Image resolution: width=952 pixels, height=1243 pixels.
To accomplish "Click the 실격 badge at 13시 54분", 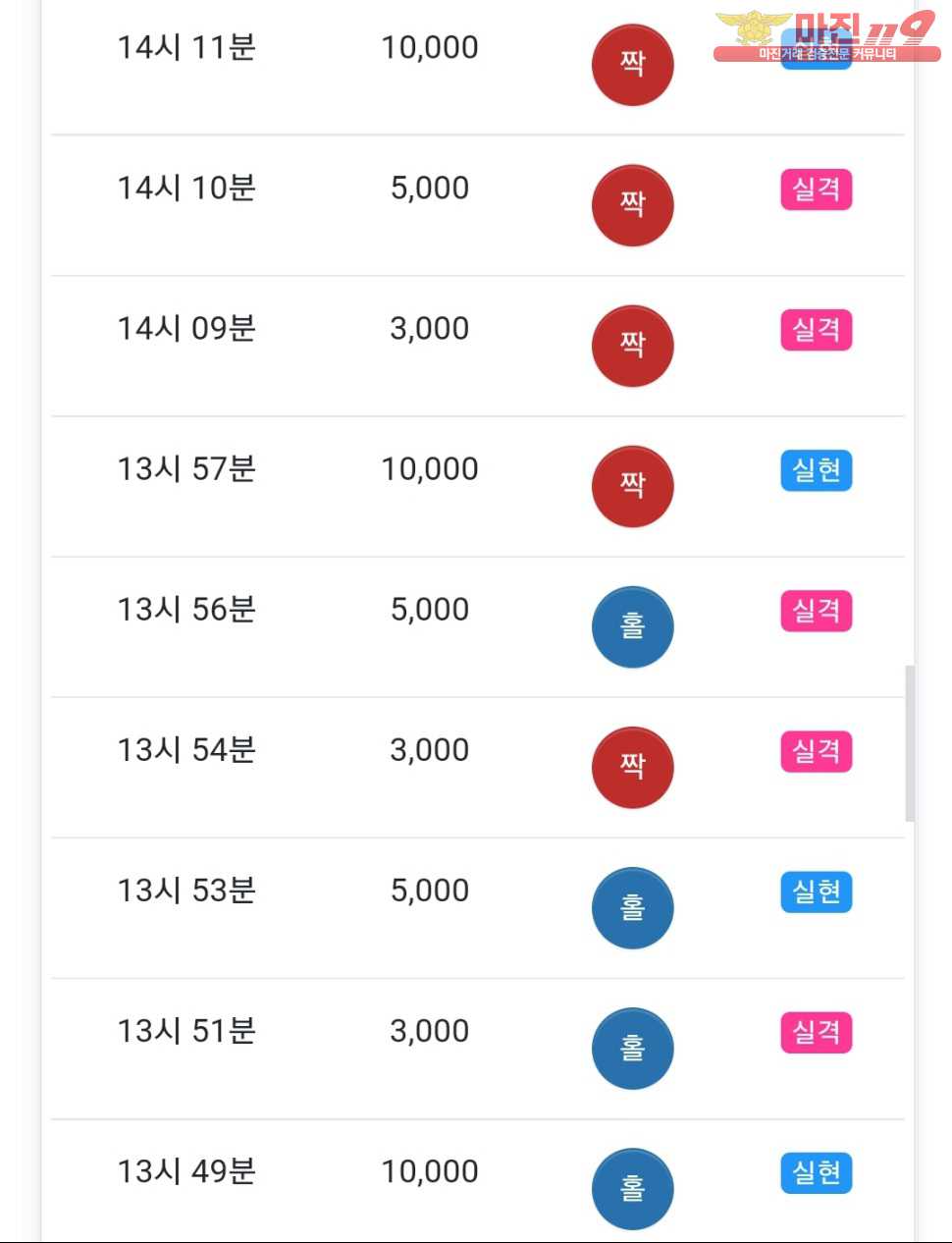I will pyautogui.click(x=816, y=751).
